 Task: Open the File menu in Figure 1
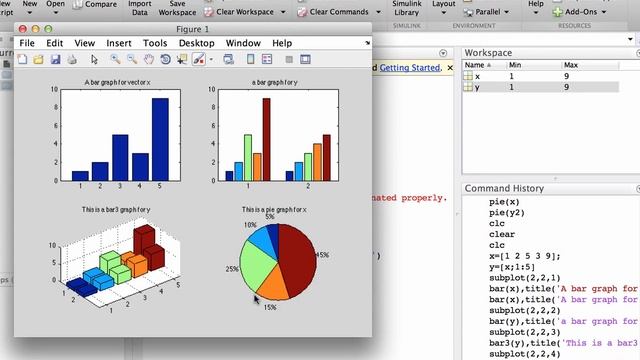tap(27, 43)
